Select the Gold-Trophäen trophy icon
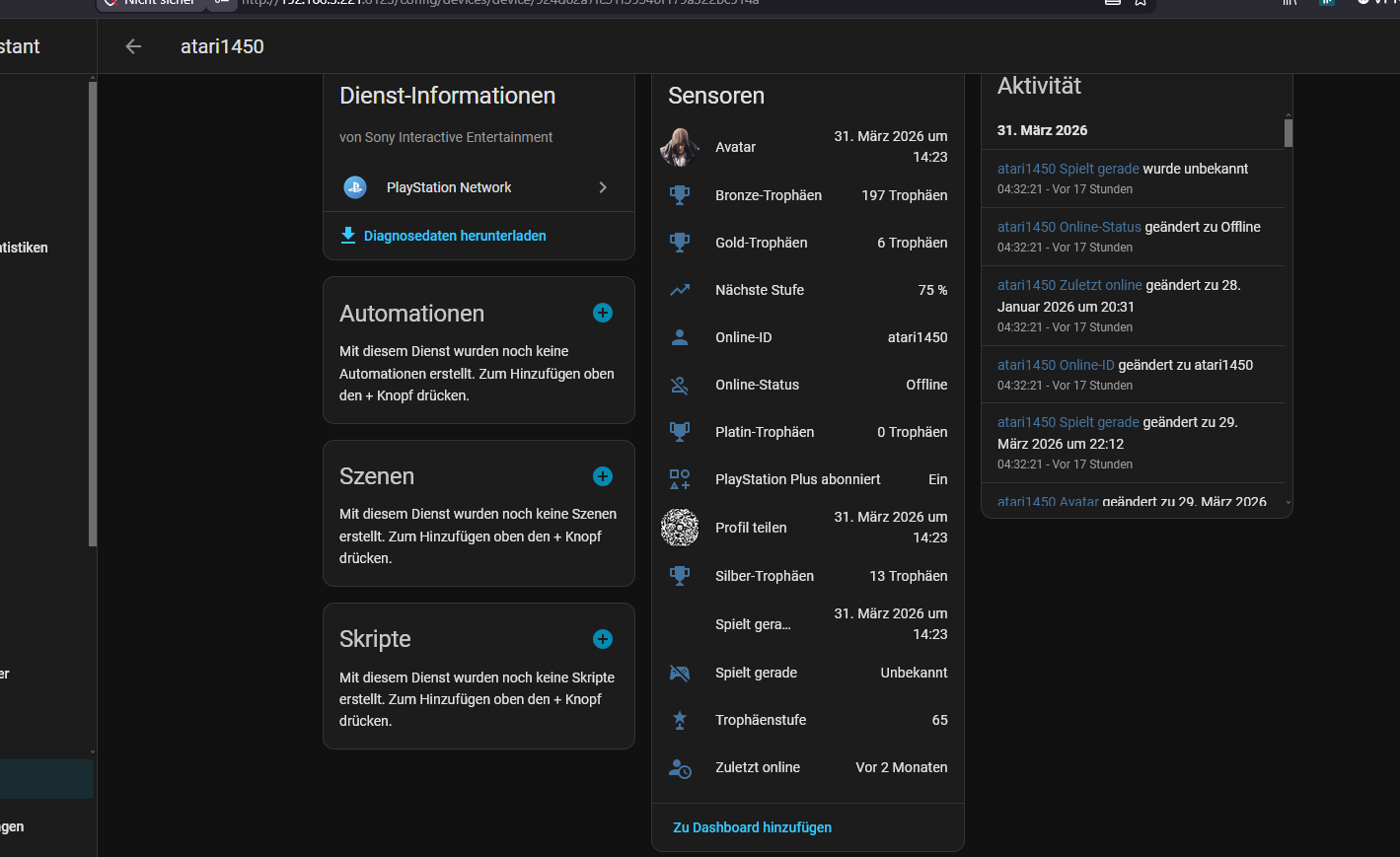Viewport: 1400px width, 857px height. coord(680,243)
